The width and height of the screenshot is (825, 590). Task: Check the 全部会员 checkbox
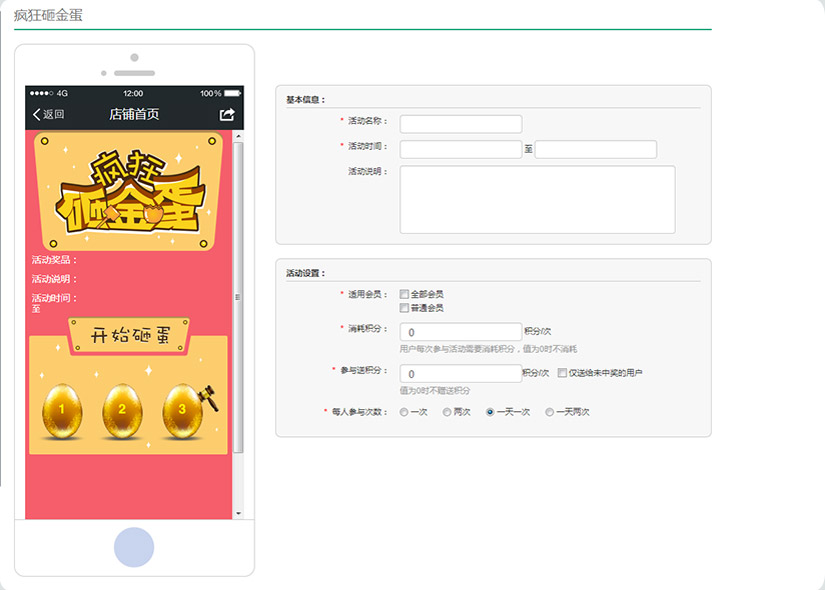pyautogui.click(x=404, y=294)
